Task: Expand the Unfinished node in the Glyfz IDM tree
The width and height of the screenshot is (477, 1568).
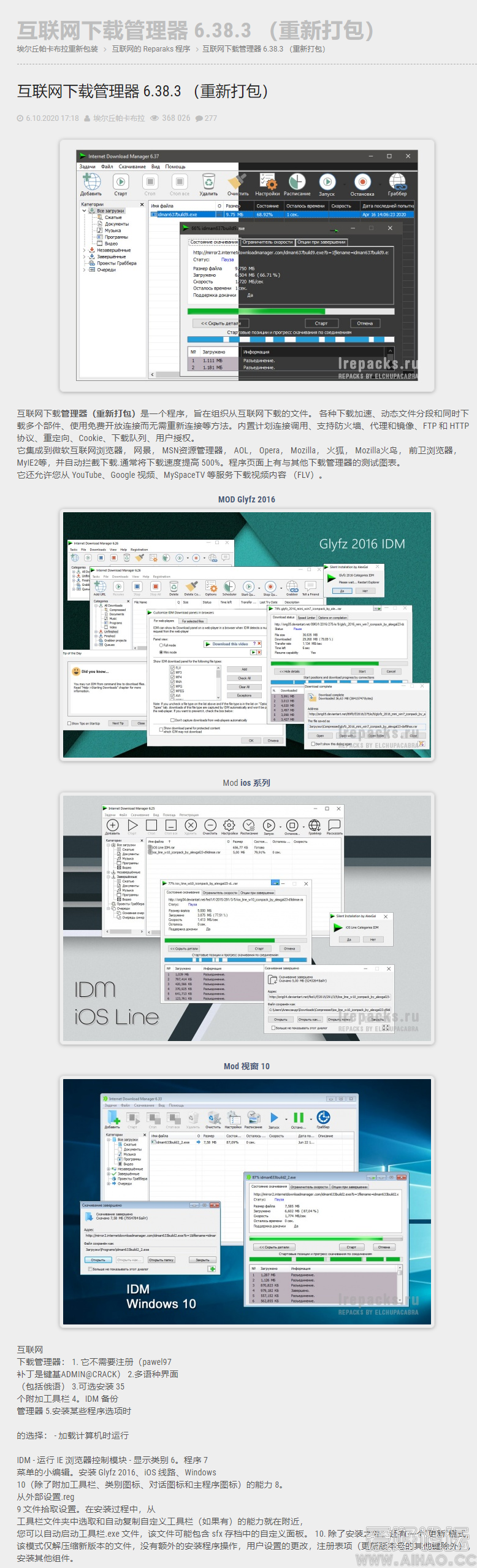Action: tap(96, 632)
